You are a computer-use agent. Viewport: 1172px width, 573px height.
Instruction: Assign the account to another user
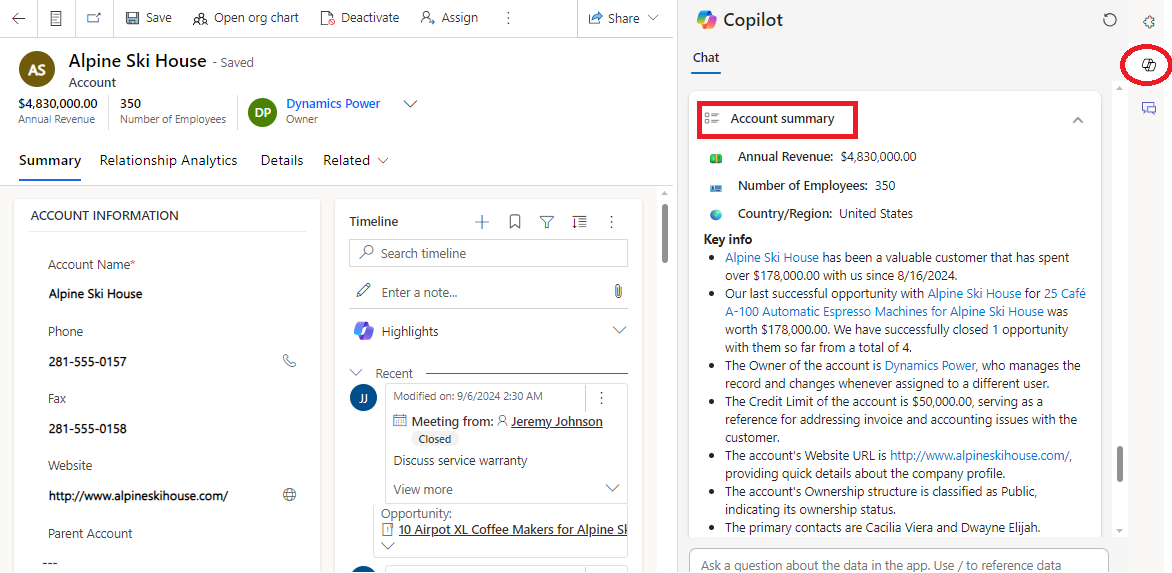pyautogui.click(x=449, y=18)
